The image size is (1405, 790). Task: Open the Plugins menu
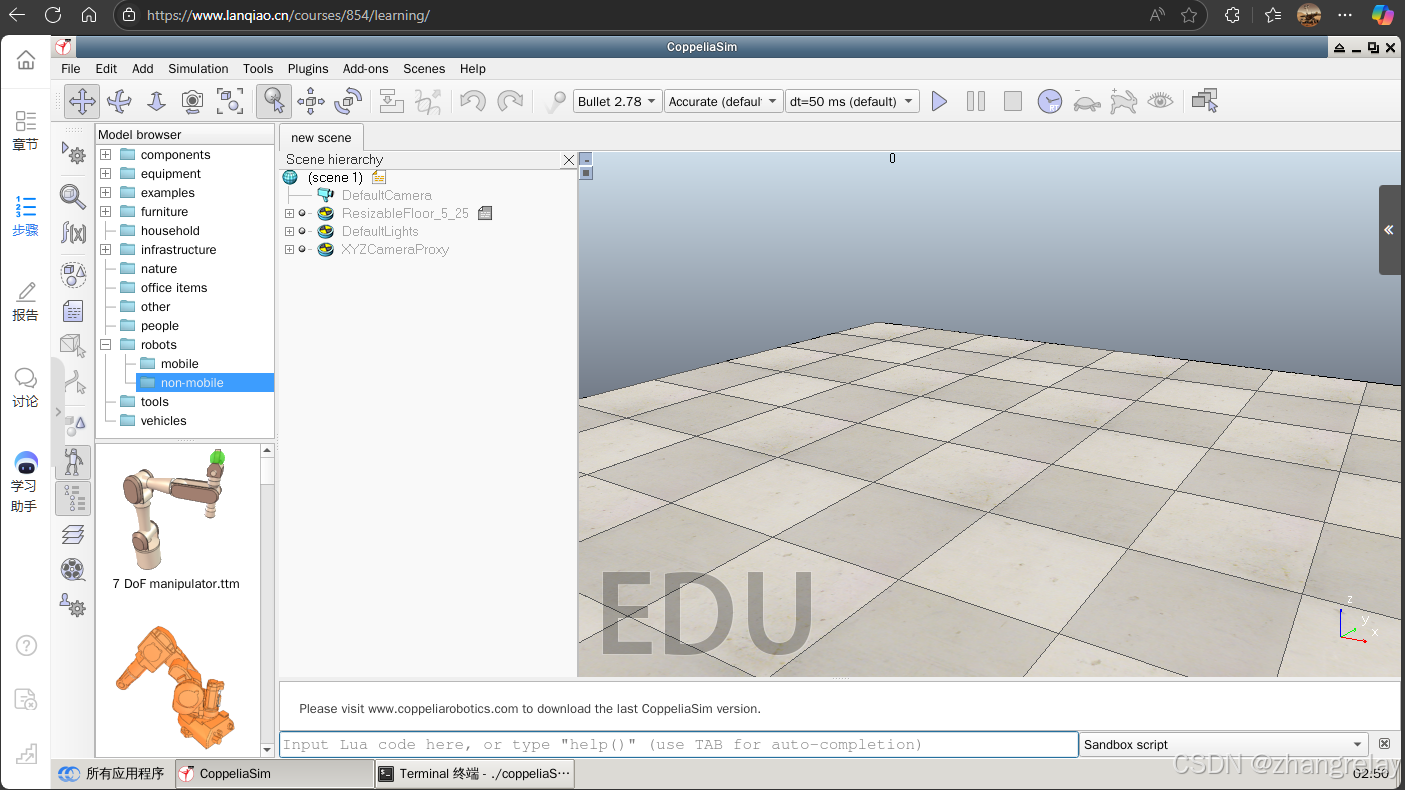coord(308,69)
